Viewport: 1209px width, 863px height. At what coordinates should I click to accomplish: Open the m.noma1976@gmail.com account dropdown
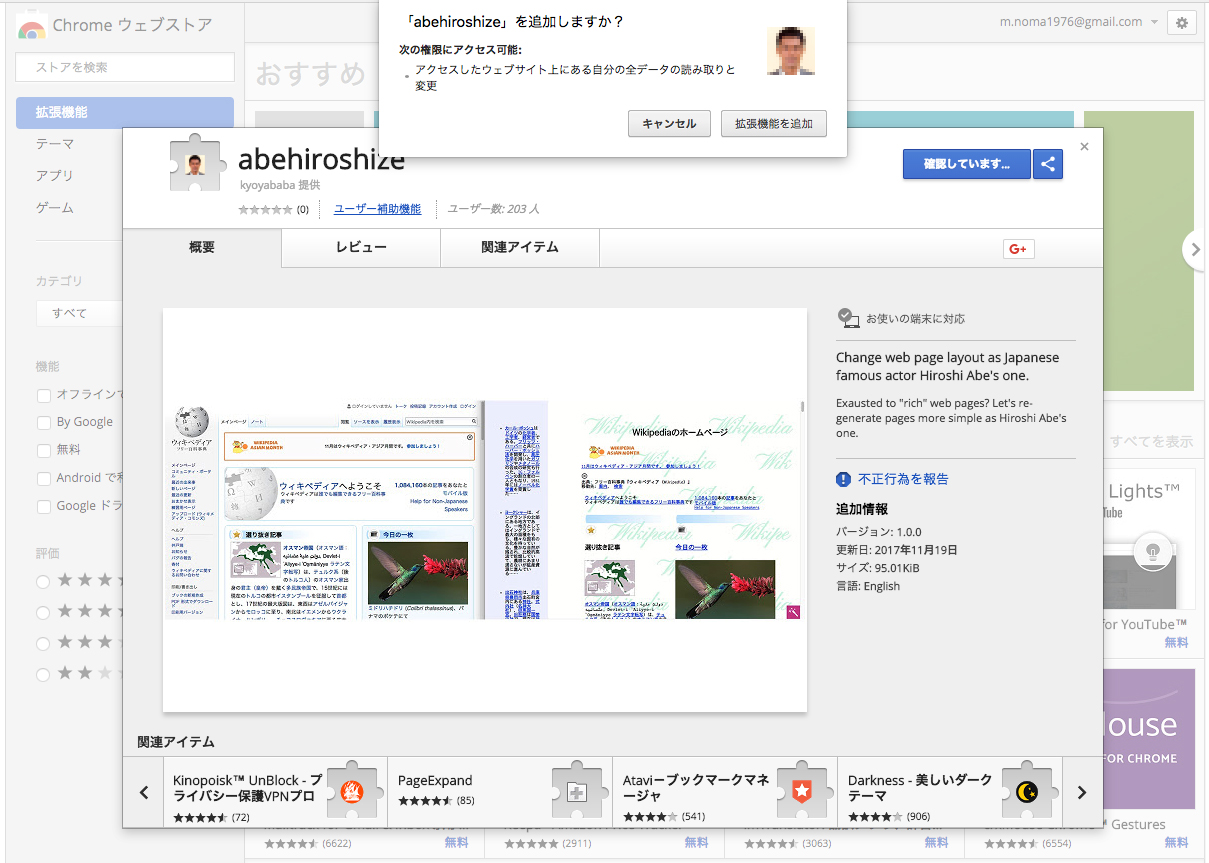click(1079, 22)
